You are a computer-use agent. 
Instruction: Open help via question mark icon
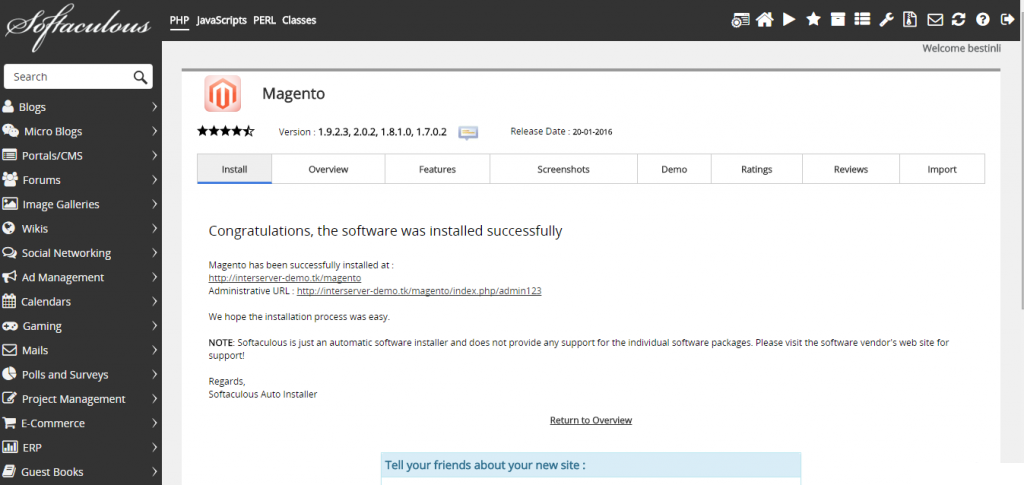pos(982,20)
